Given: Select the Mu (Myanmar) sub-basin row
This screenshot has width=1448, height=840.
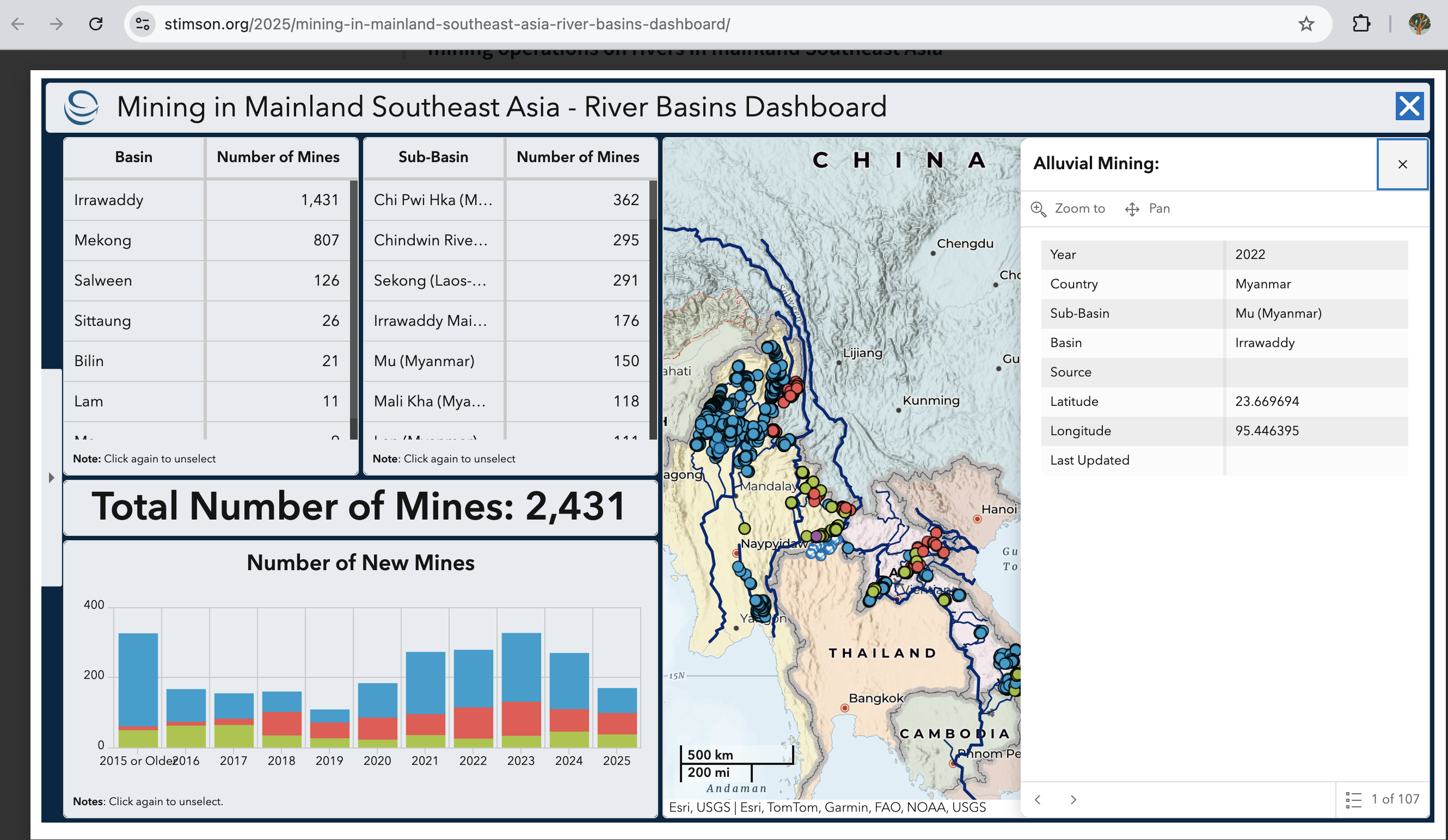Looking at the screenshot, I should [507, 361].
